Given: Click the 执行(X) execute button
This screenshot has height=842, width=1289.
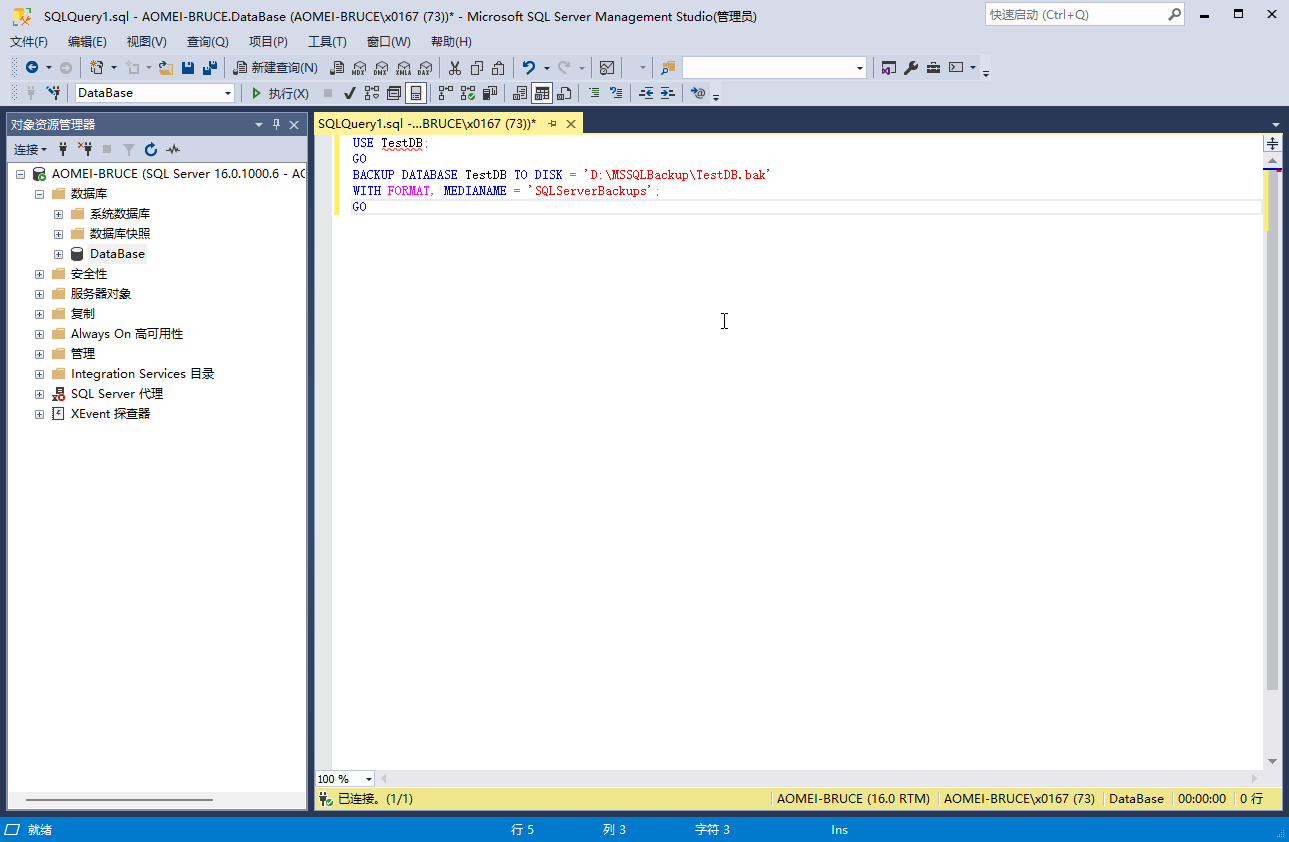Looking at the screenshot, I should coord(279,93).
